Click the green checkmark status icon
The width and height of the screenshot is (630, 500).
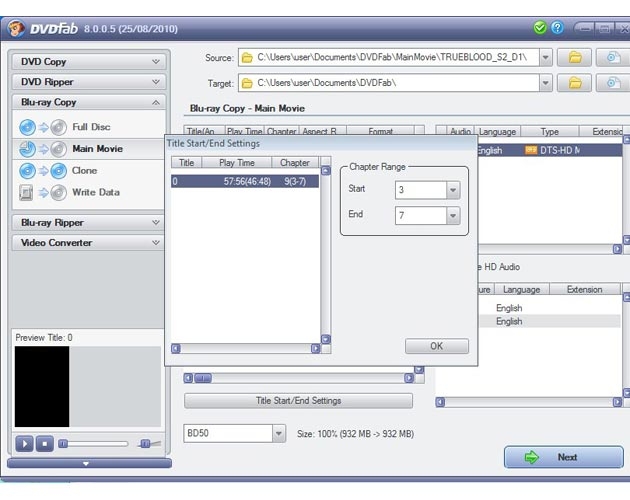tap(540, 28)
